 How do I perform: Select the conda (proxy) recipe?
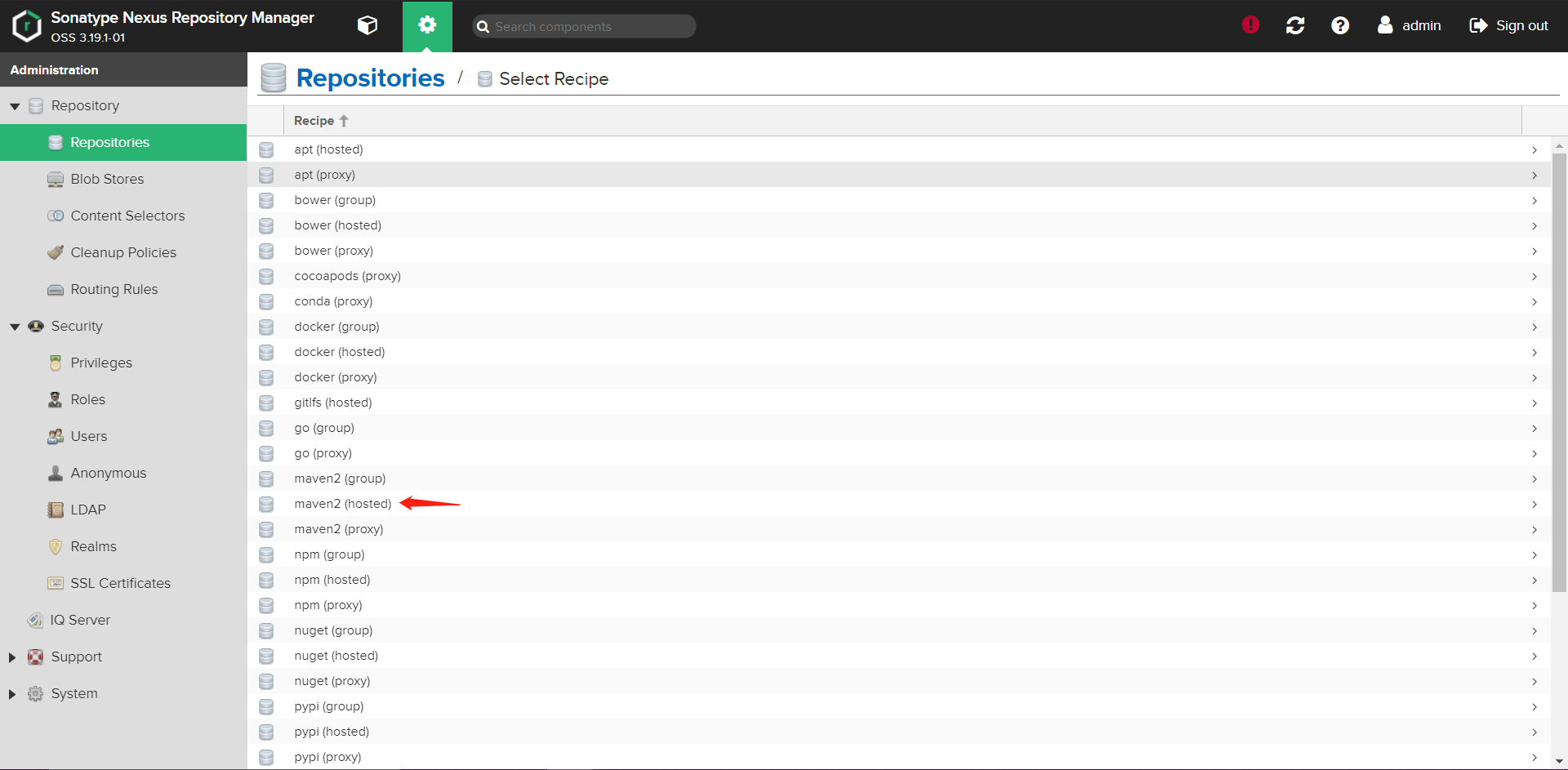point(900,301)
